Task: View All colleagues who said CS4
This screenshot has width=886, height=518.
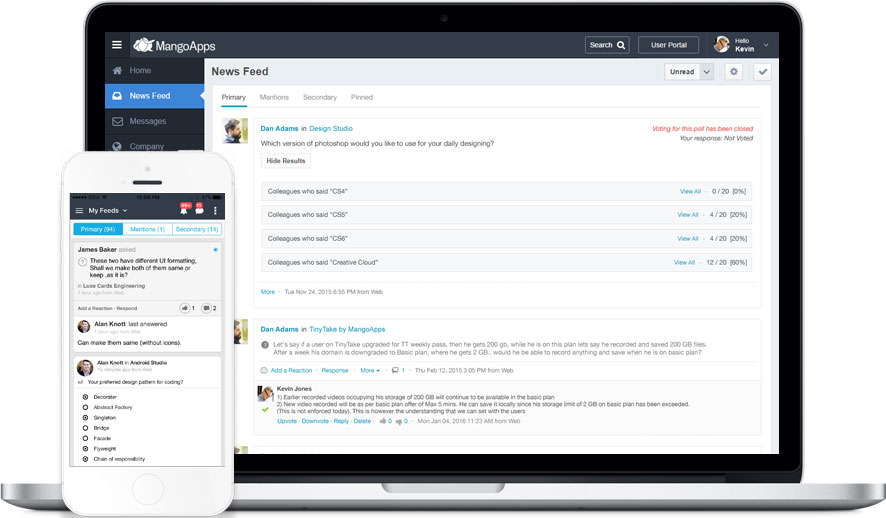Action: 690,191
